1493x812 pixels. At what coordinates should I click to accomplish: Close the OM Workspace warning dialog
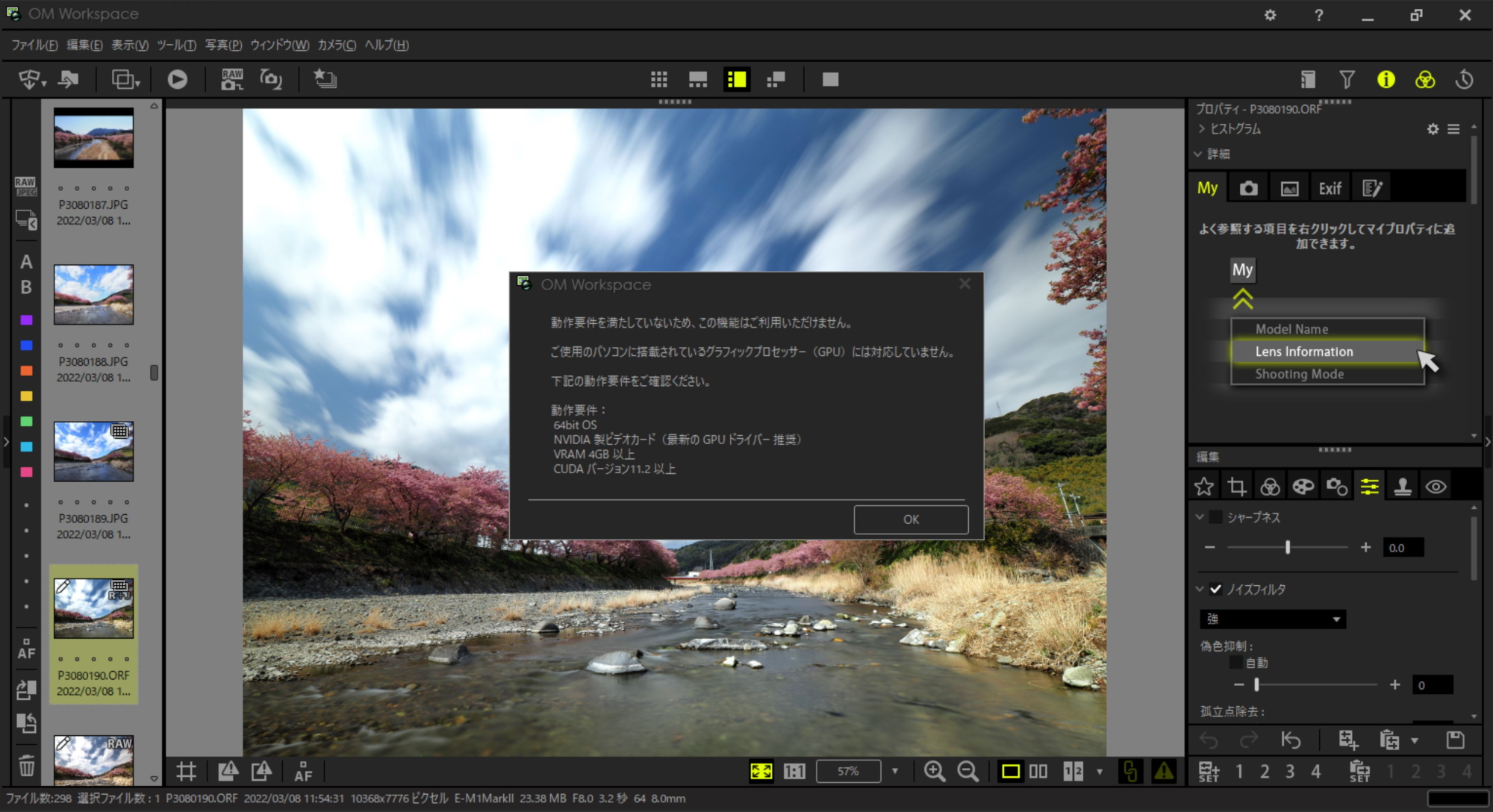tap(964, 284)
